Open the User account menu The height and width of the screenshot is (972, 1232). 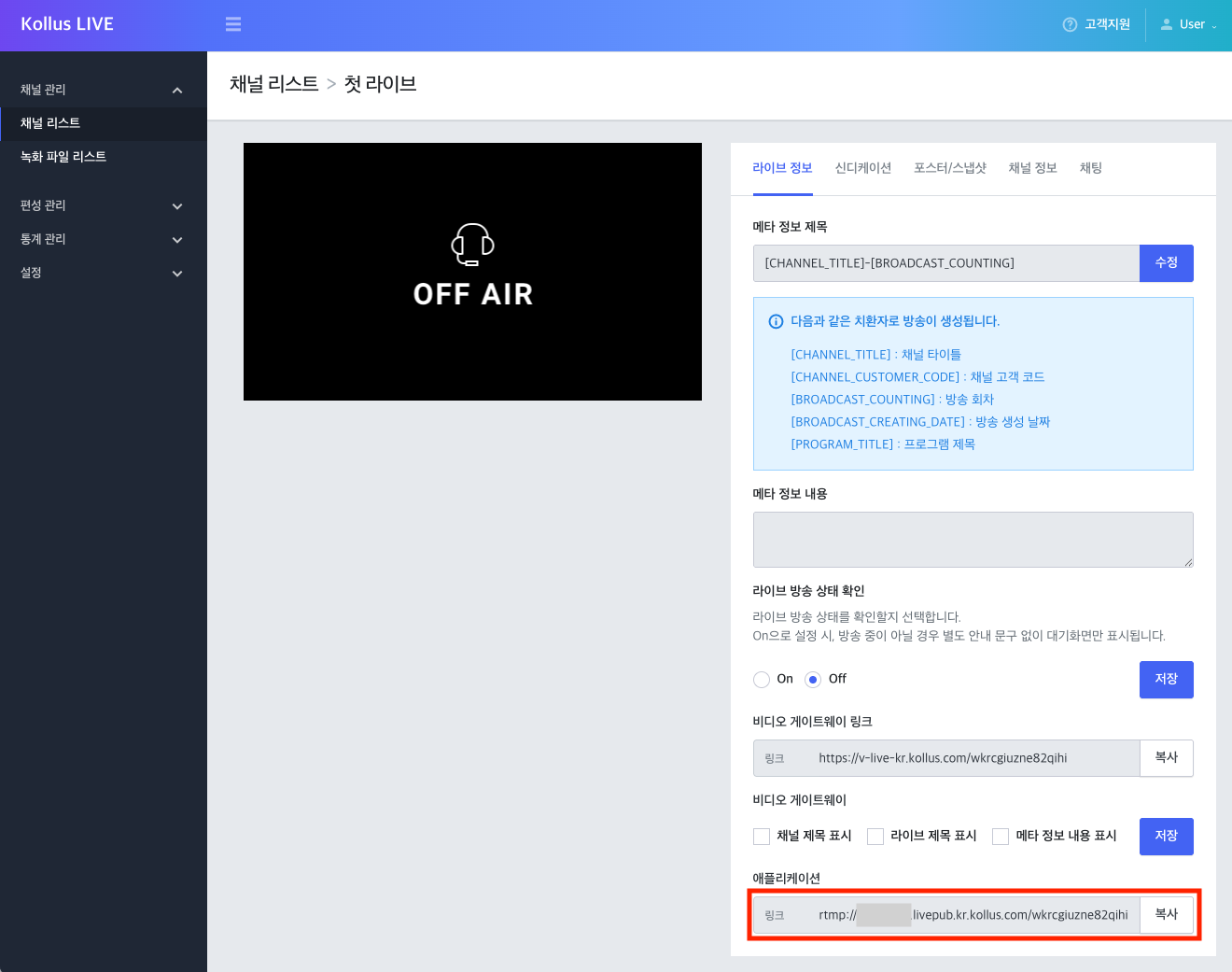click(1186, 24)
